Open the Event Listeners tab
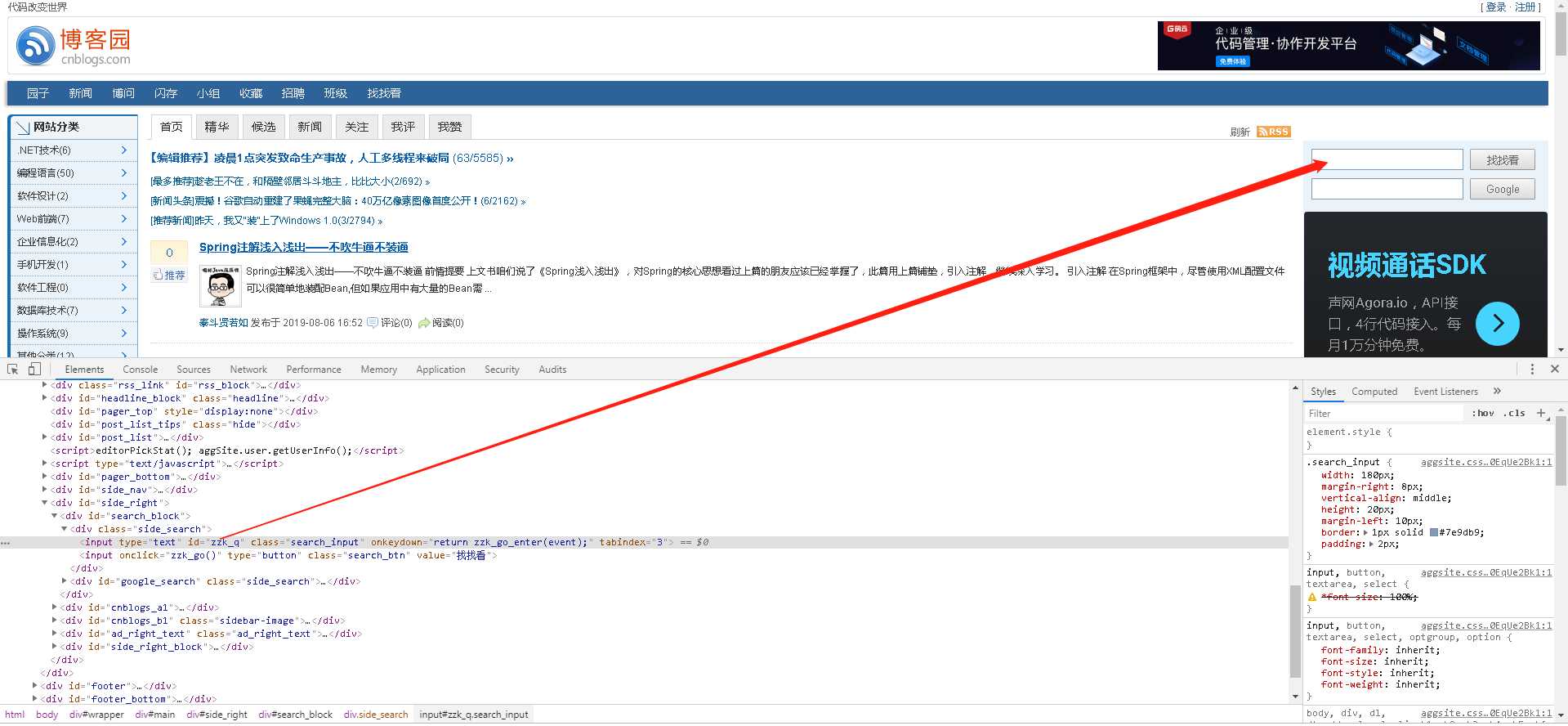The width and height of the screenshot is (1568, 726). [x=1445, y=392]
